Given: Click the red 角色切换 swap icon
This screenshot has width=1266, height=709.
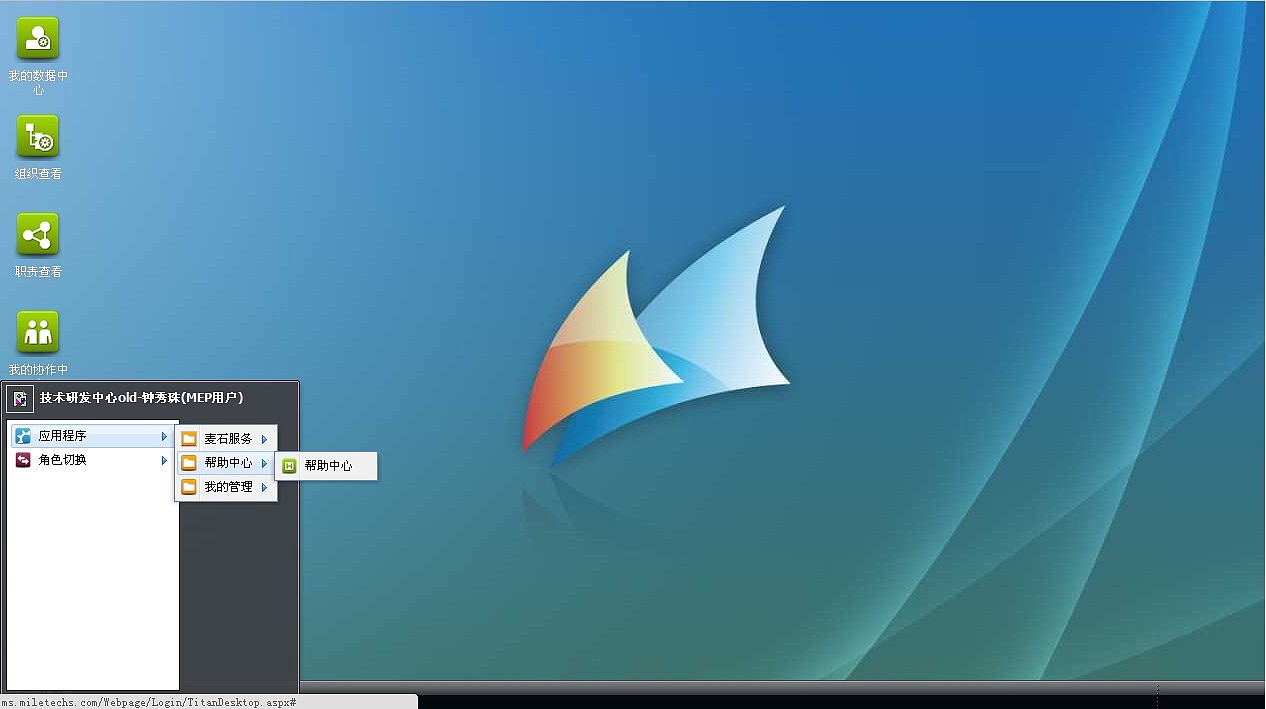Looking at the screenshot, I should [x=23, y=460].
